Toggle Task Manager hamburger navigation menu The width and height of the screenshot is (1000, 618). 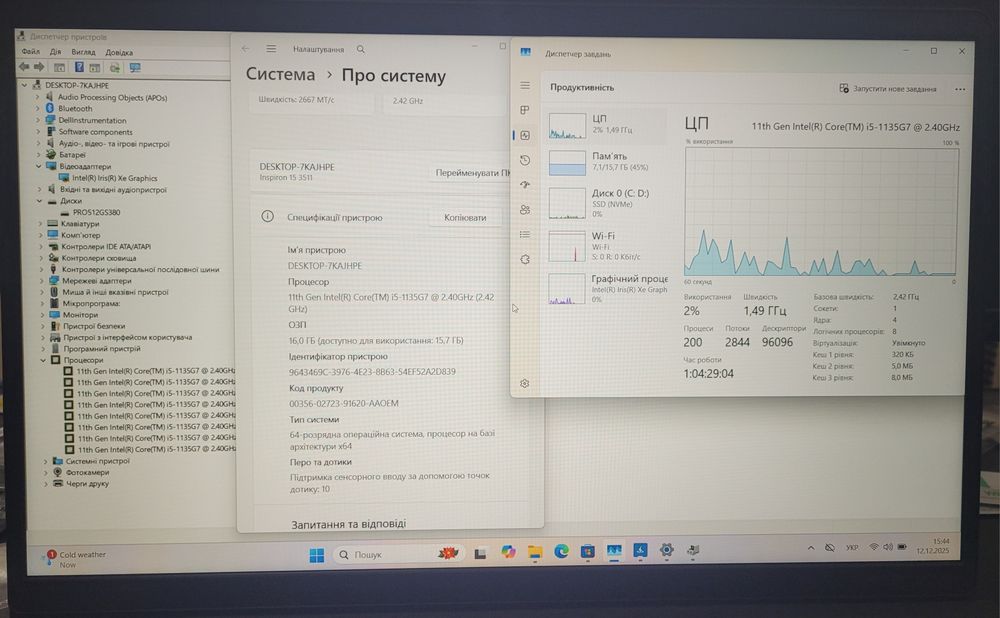pyautogui.click(x=524, y=85)
